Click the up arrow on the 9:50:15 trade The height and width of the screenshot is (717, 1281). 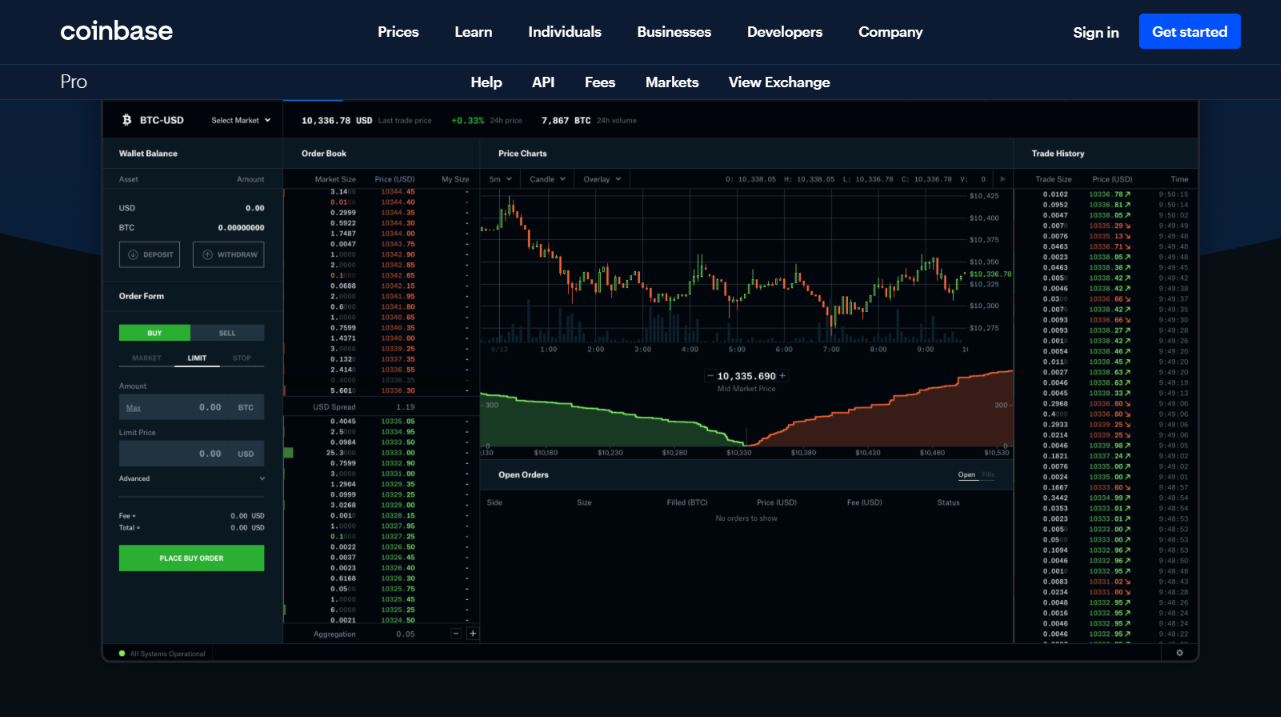pos(1128,194)
